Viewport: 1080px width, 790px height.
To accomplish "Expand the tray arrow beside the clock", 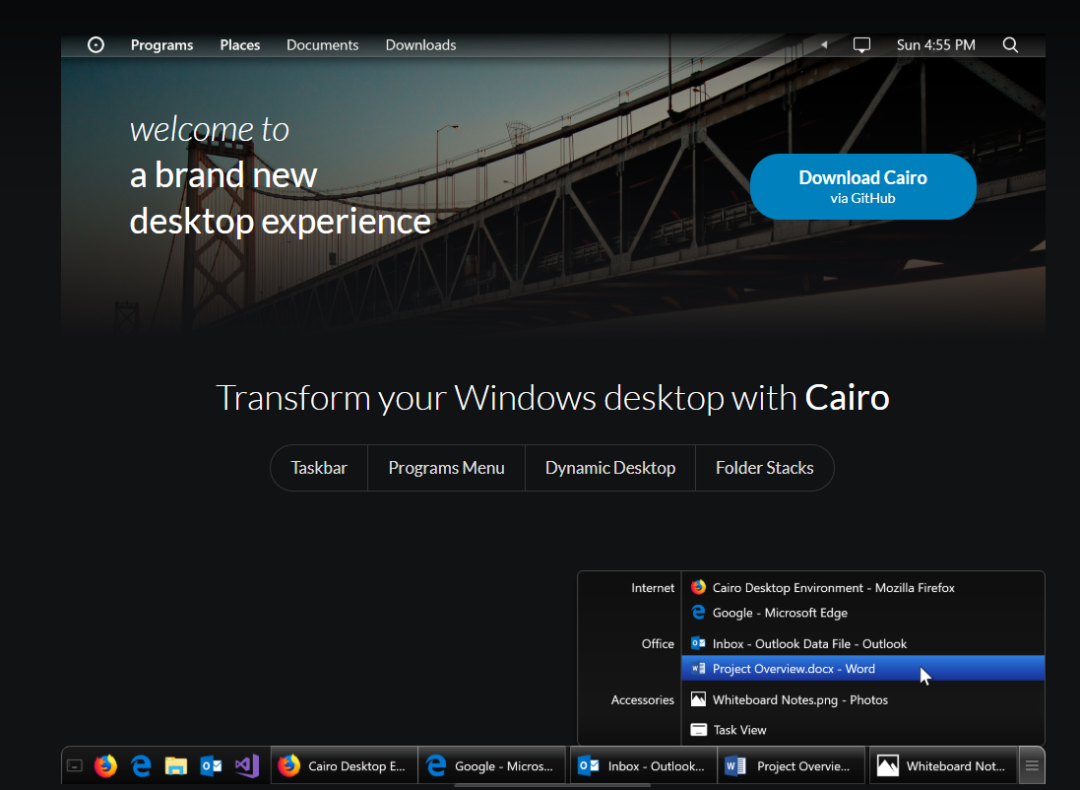I will click(x=824, y=45).
